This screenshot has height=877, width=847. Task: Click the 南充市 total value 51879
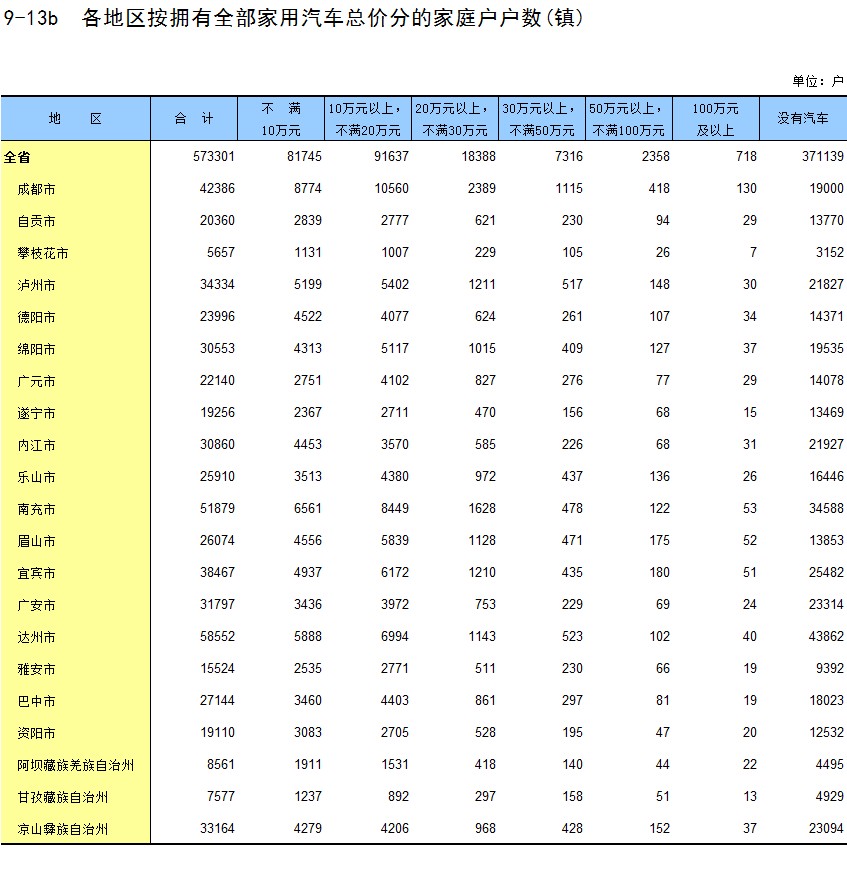click(x=217, y=508)
